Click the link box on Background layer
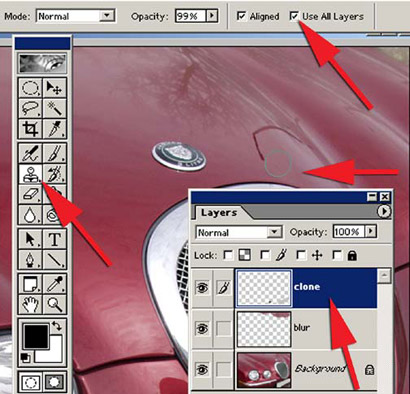410x394 pixels. point(223,369)
